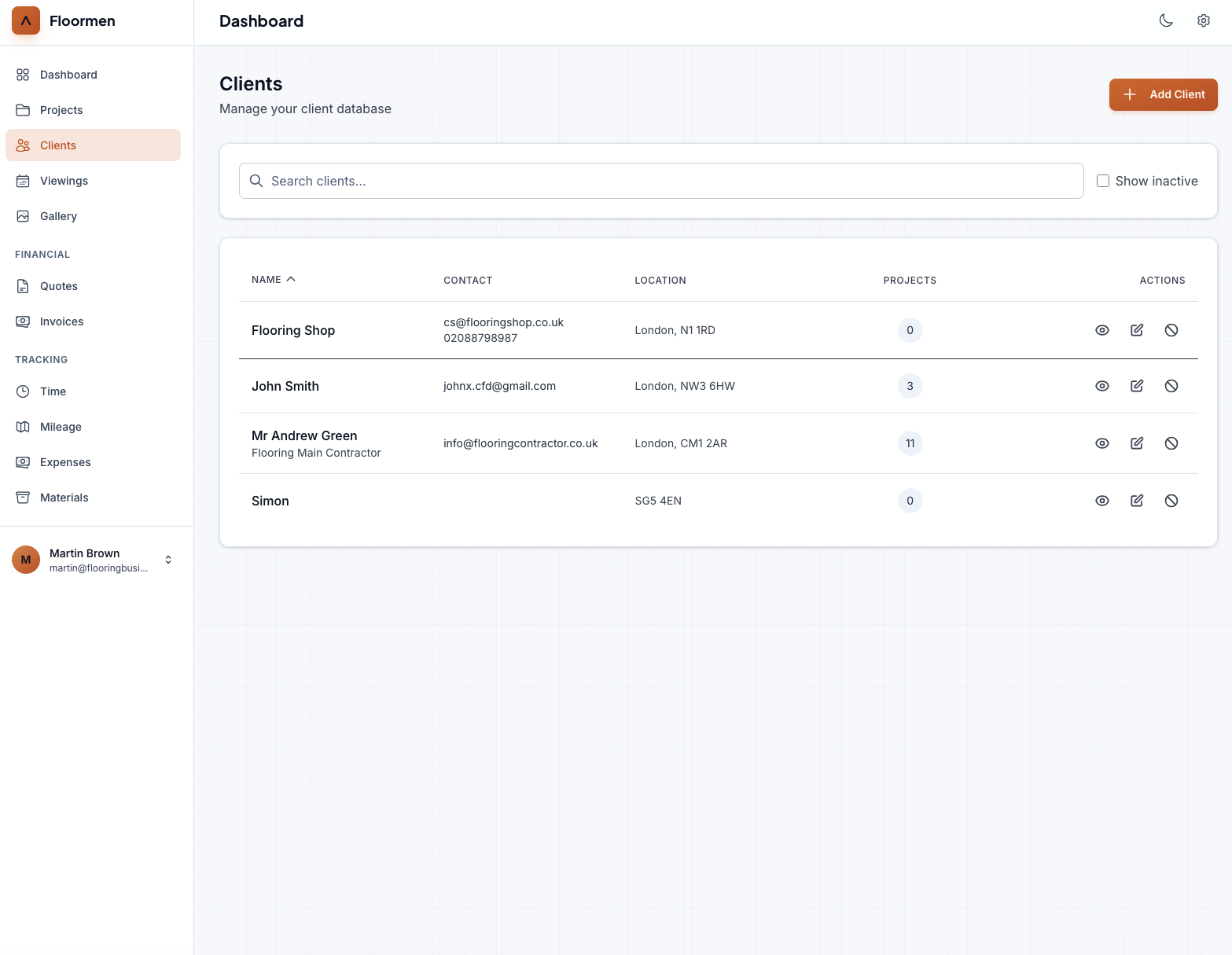Open the Quotes page from sidebar
The width and height of the screenshot is (1232, 955).
58,286
